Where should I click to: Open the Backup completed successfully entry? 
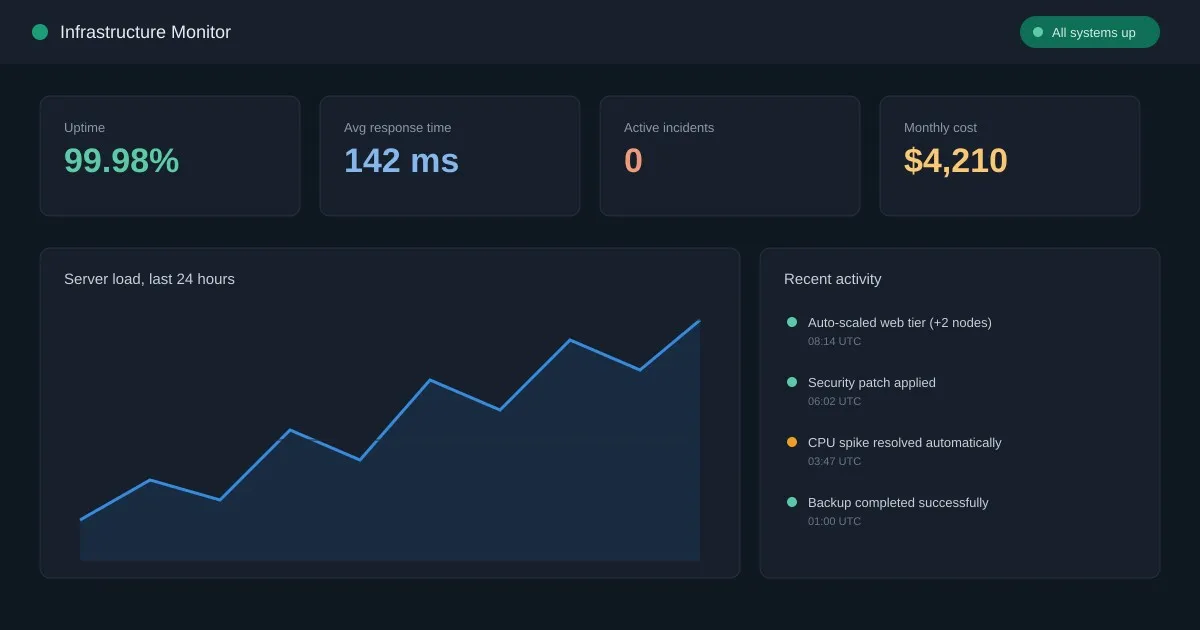click(x=898, y=502)
